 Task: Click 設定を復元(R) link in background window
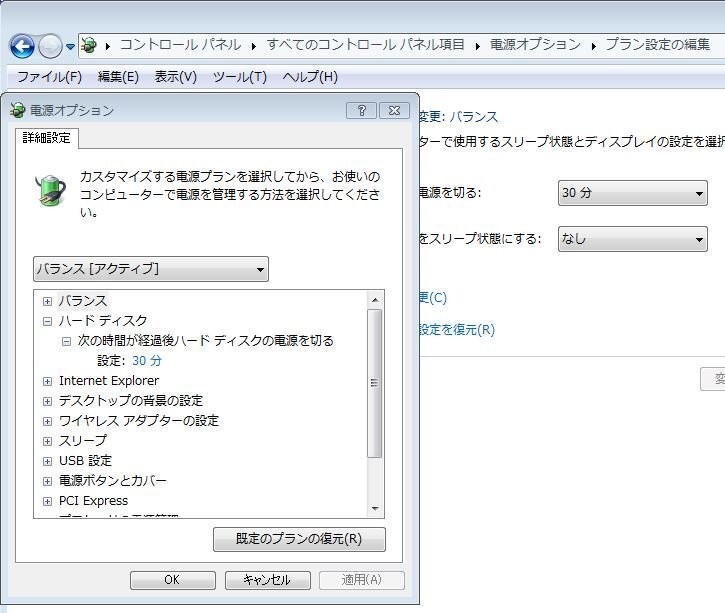pyautogui.click(x=457, y=330)
